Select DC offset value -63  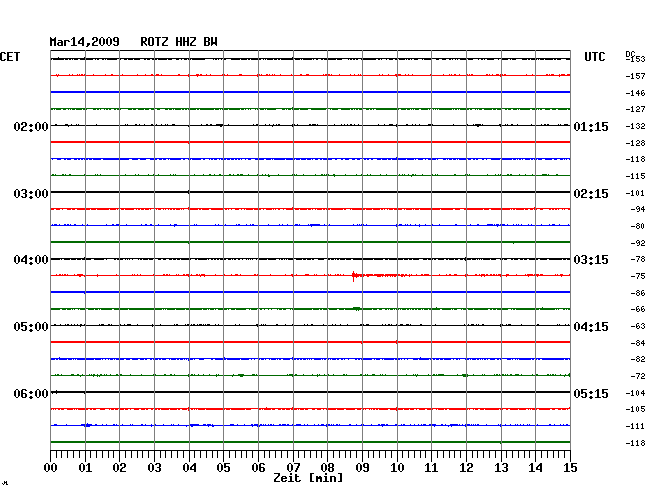click(638, 327)
